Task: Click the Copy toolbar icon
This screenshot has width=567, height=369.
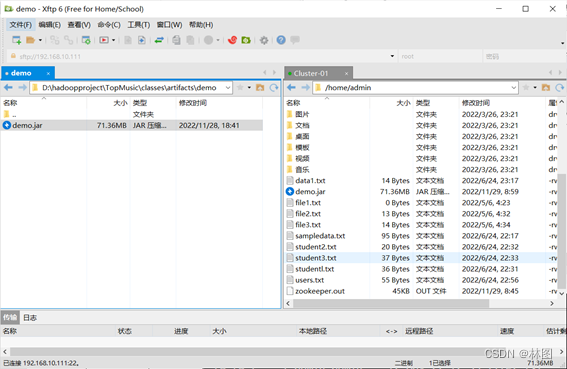Action: click(x=176, y=40)
